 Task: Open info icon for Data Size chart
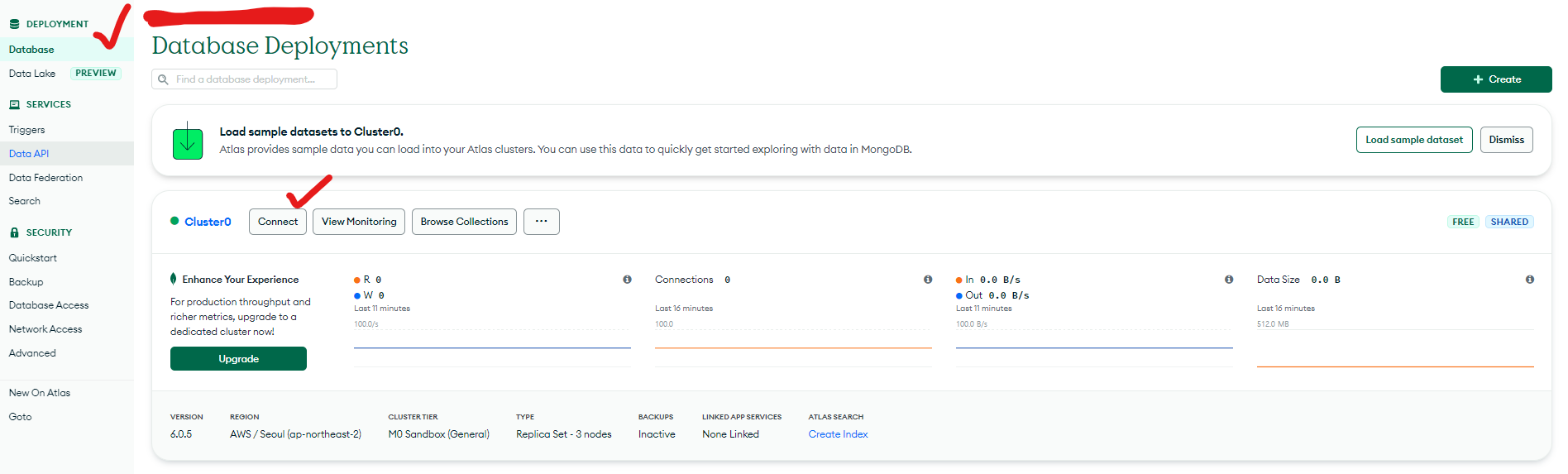click(1530, 280)
